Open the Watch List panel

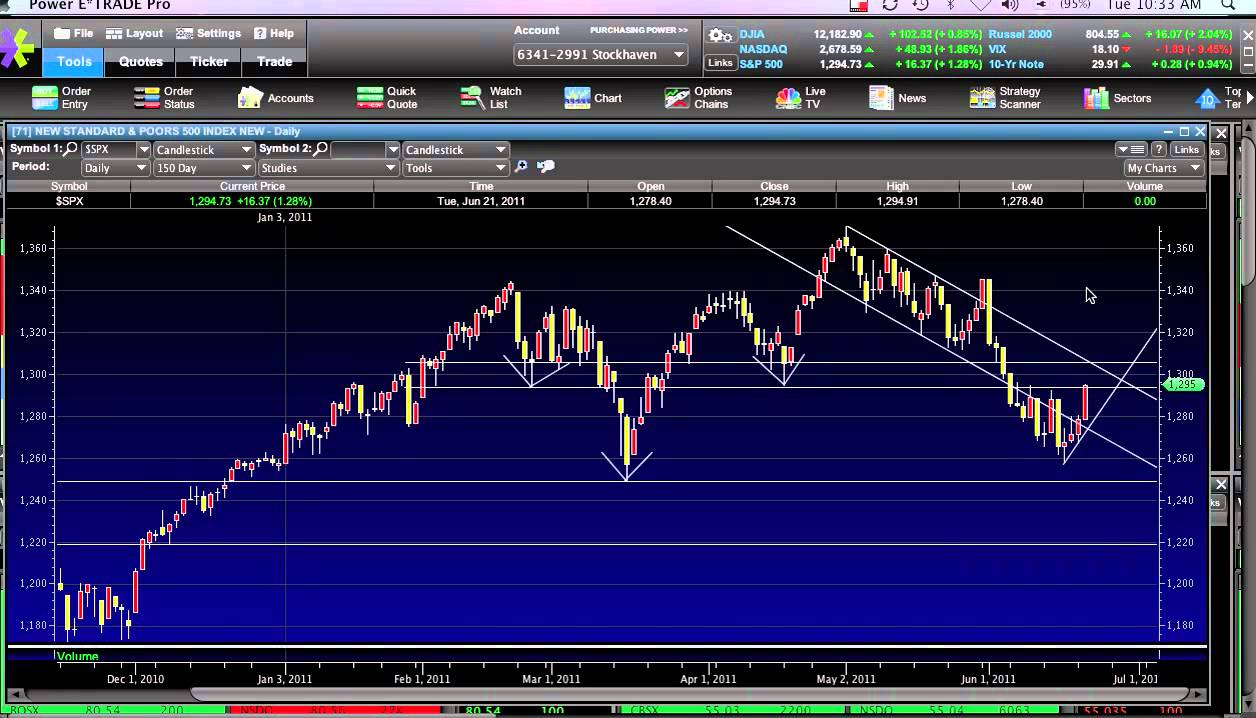490,98
